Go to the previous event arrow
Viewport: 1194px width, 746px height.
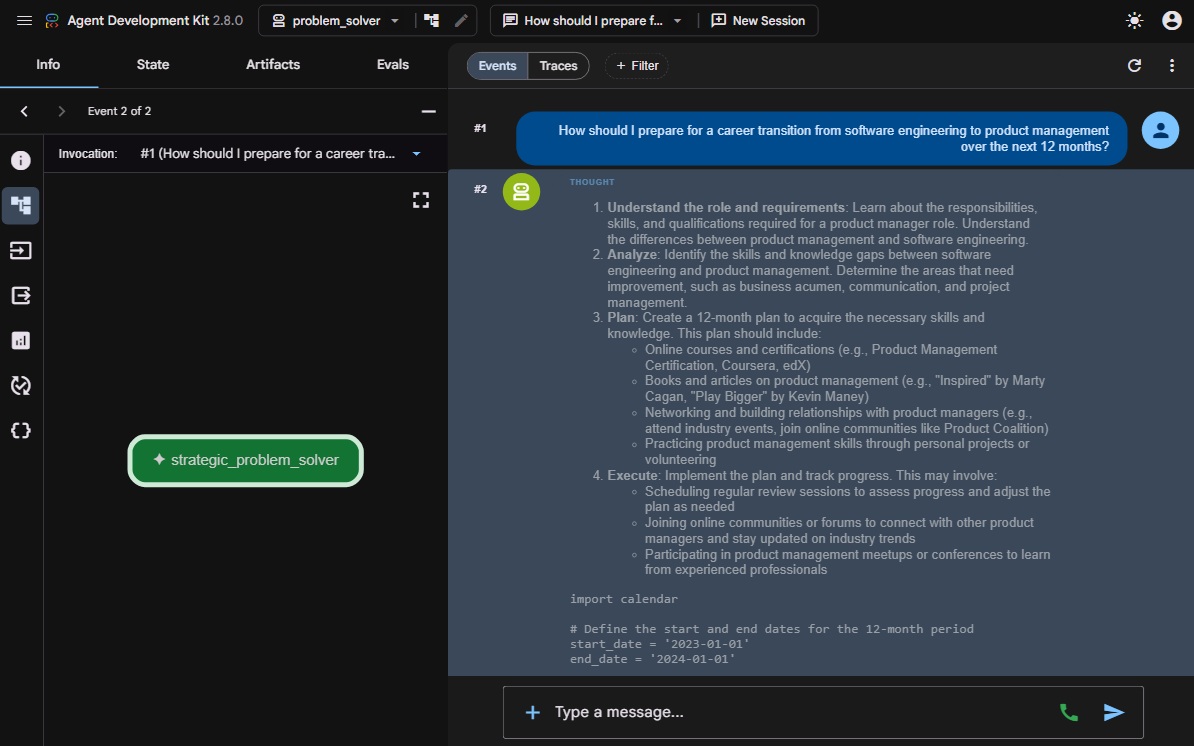click(24, 111)
